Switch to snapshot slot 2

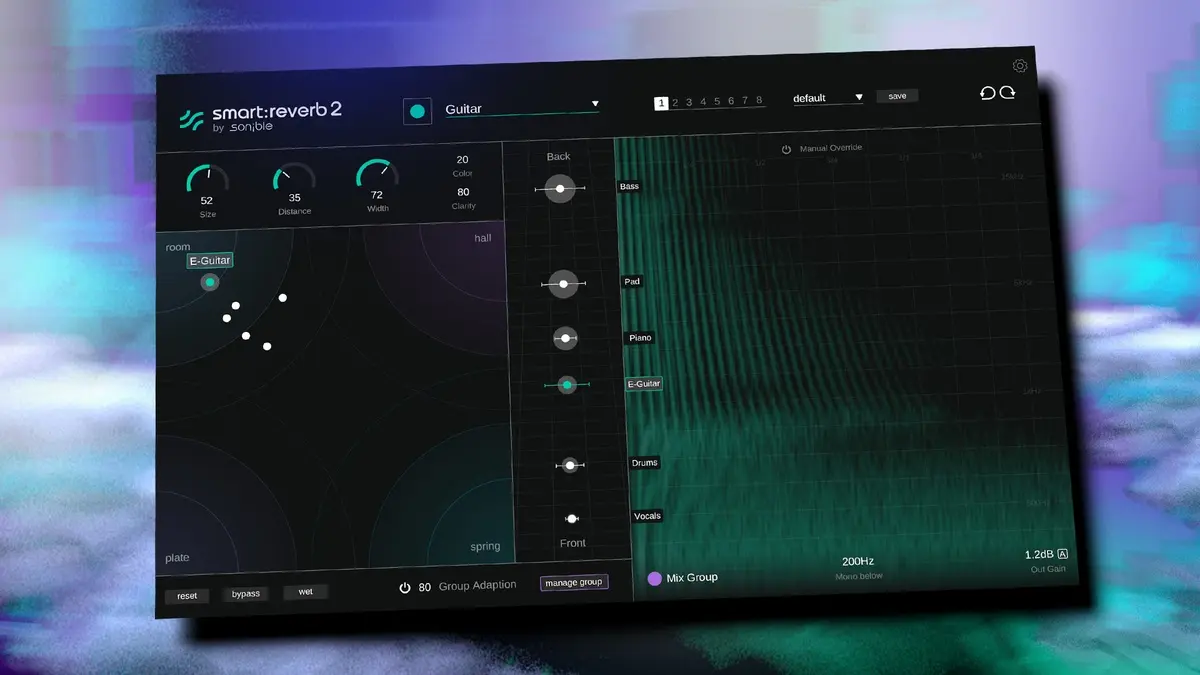click(675, 101)
